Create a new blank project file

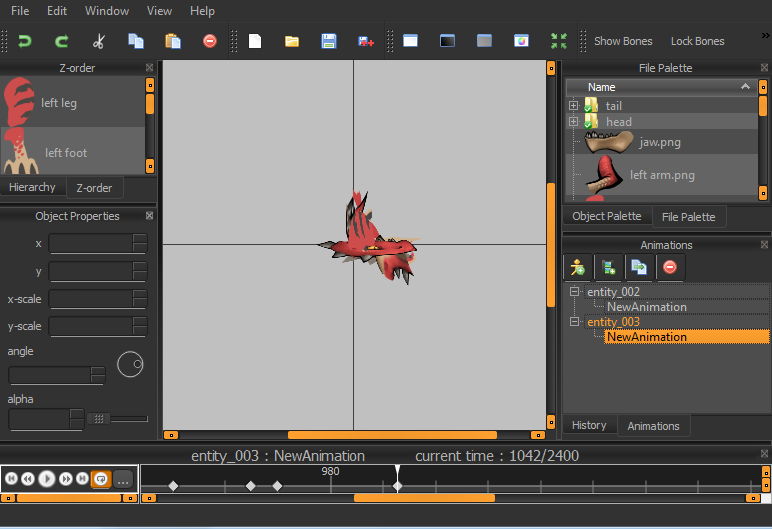click(x=255, y=41)
